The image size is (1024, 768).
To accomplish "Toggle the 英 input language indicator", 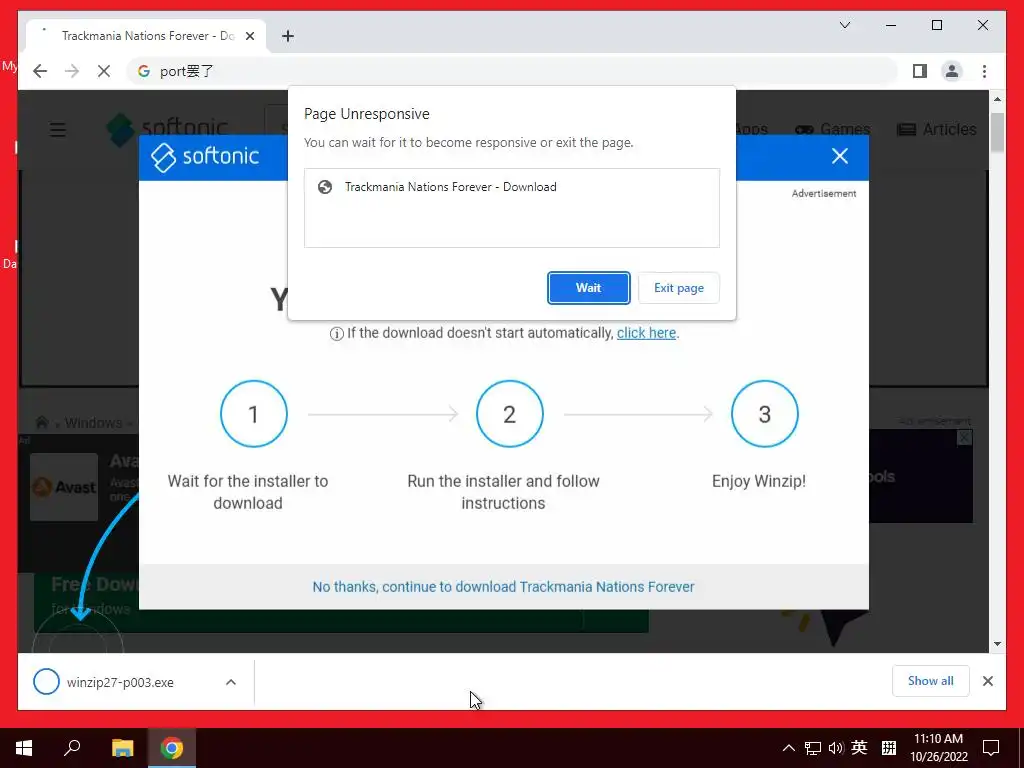I will tap(859, 748).
